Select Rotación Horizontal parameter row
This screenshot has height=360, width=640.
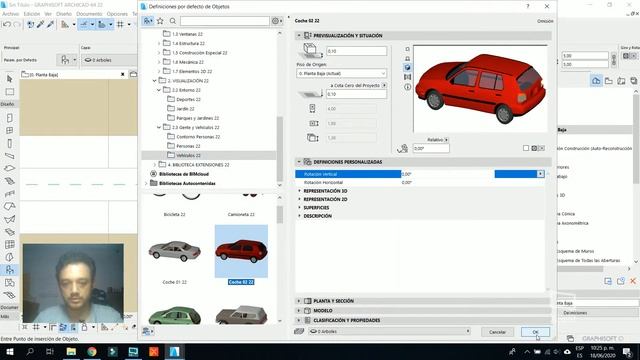point(420,182)
